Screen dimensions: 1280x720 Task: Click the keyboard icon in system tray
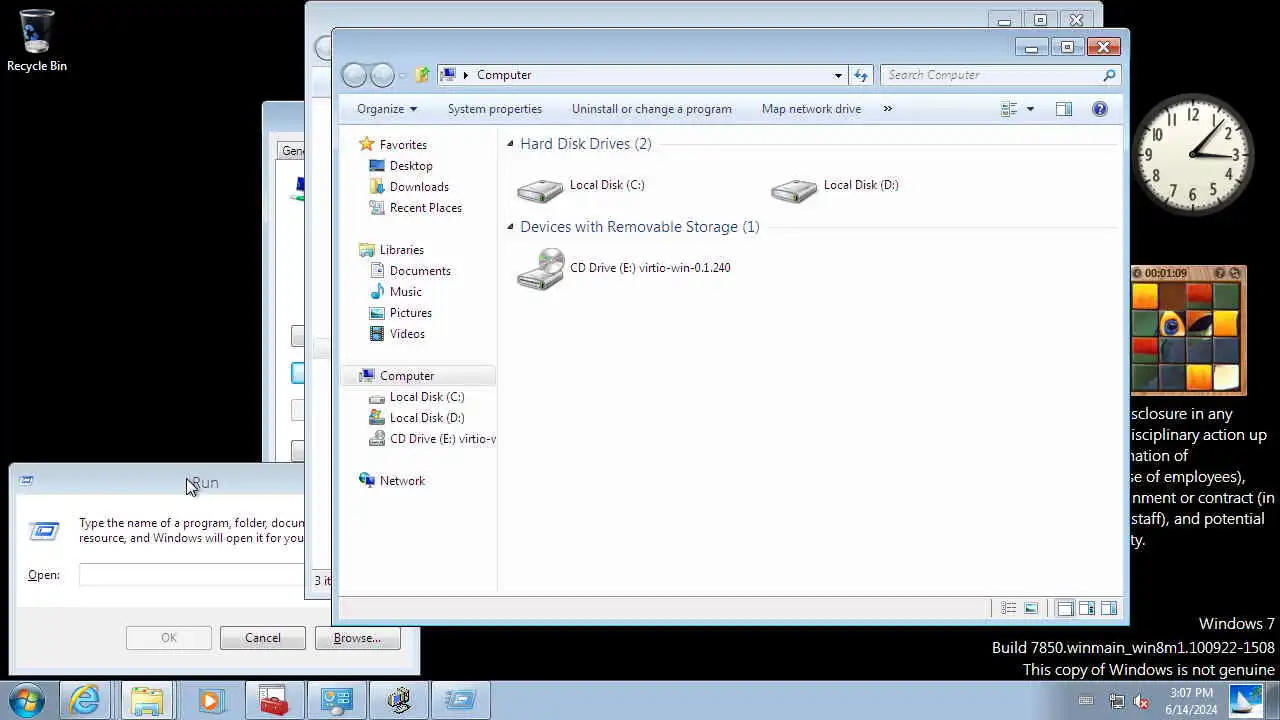coord(1086,701)
